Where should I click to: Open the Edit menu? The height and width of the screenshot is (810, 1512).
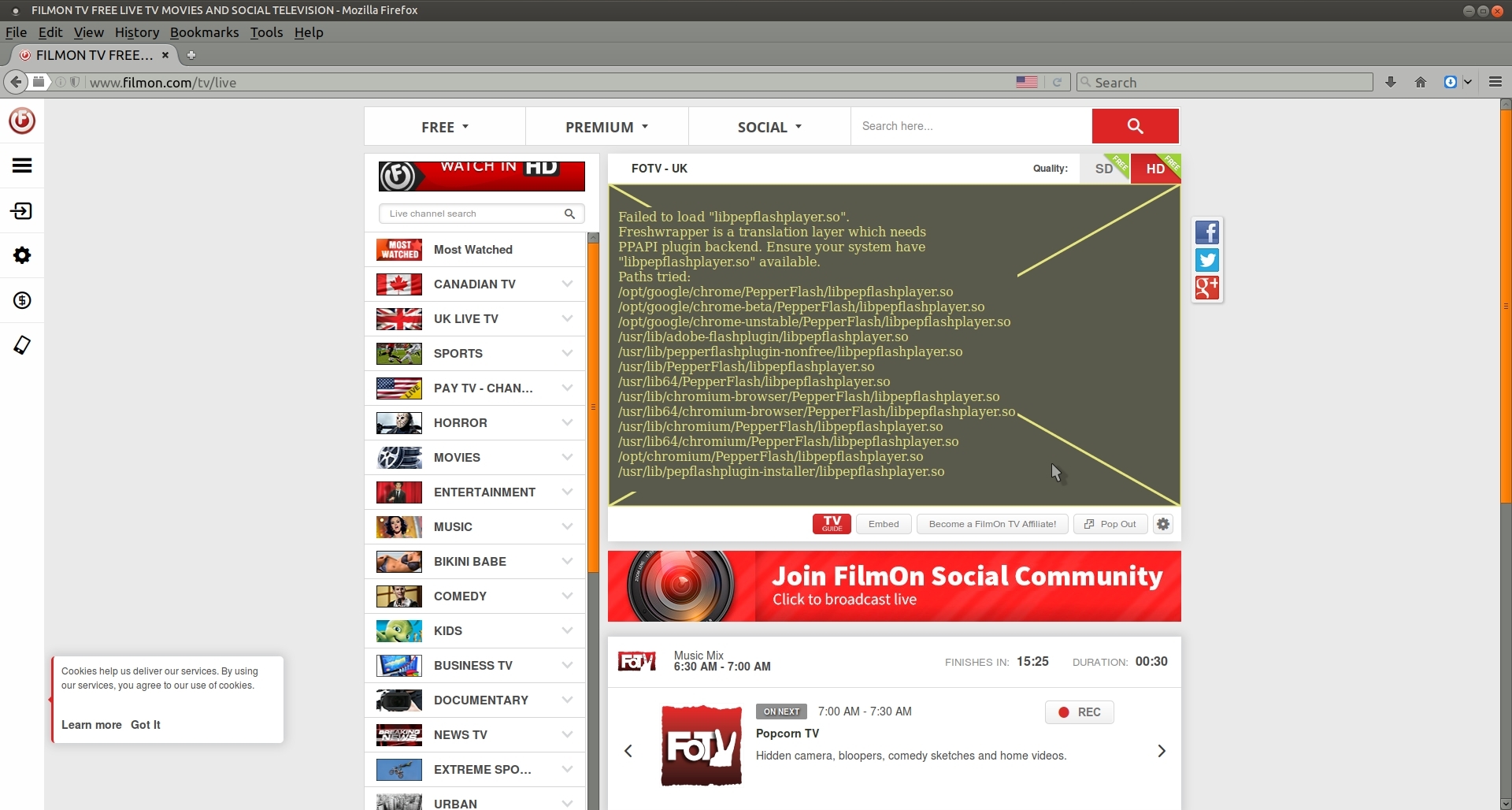pos(50,32)
